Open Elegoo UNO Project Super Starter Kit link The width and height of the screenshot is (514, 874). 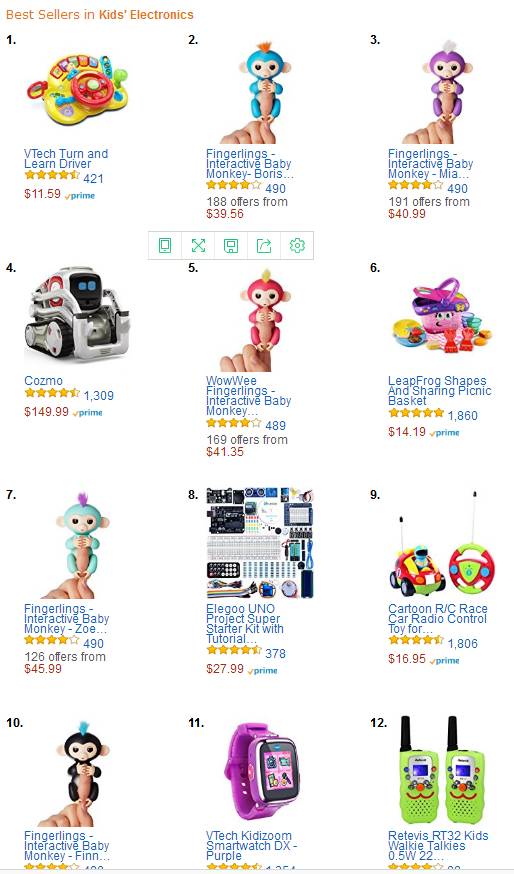pos(245,624)
